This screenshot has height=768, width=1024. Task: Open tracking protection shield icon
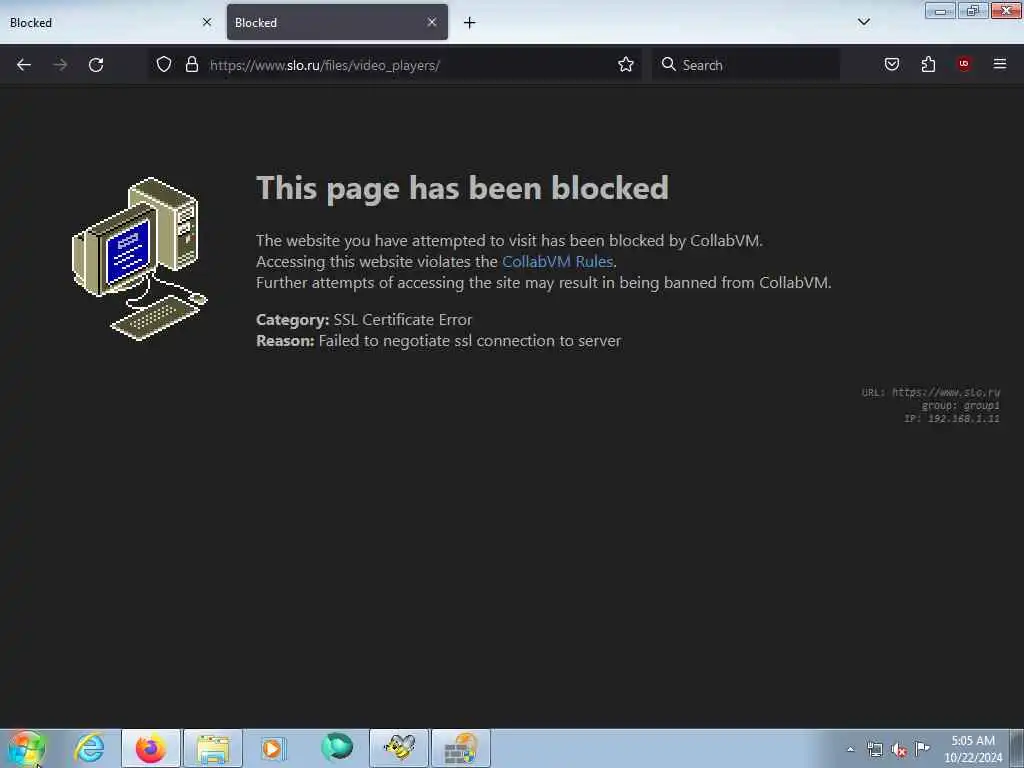click(164, 65)
